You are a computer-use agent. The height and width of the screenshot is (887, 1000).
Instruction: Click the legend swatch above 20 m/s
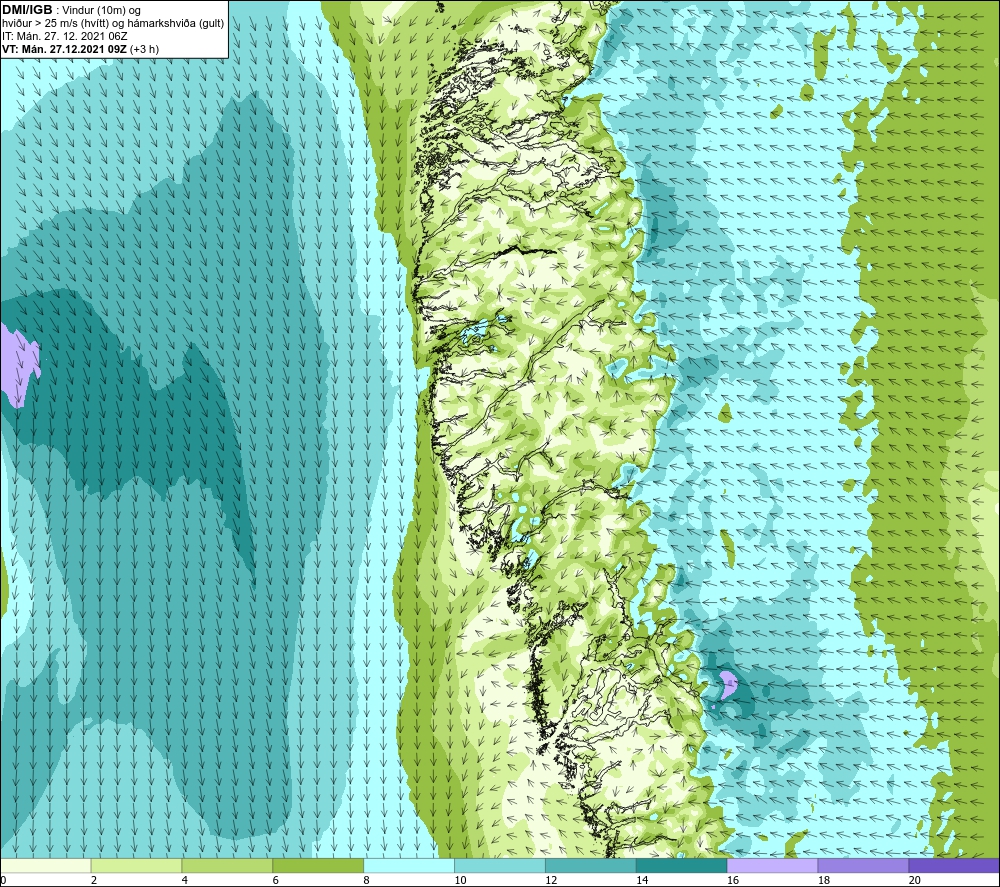[x=953, y=865]
